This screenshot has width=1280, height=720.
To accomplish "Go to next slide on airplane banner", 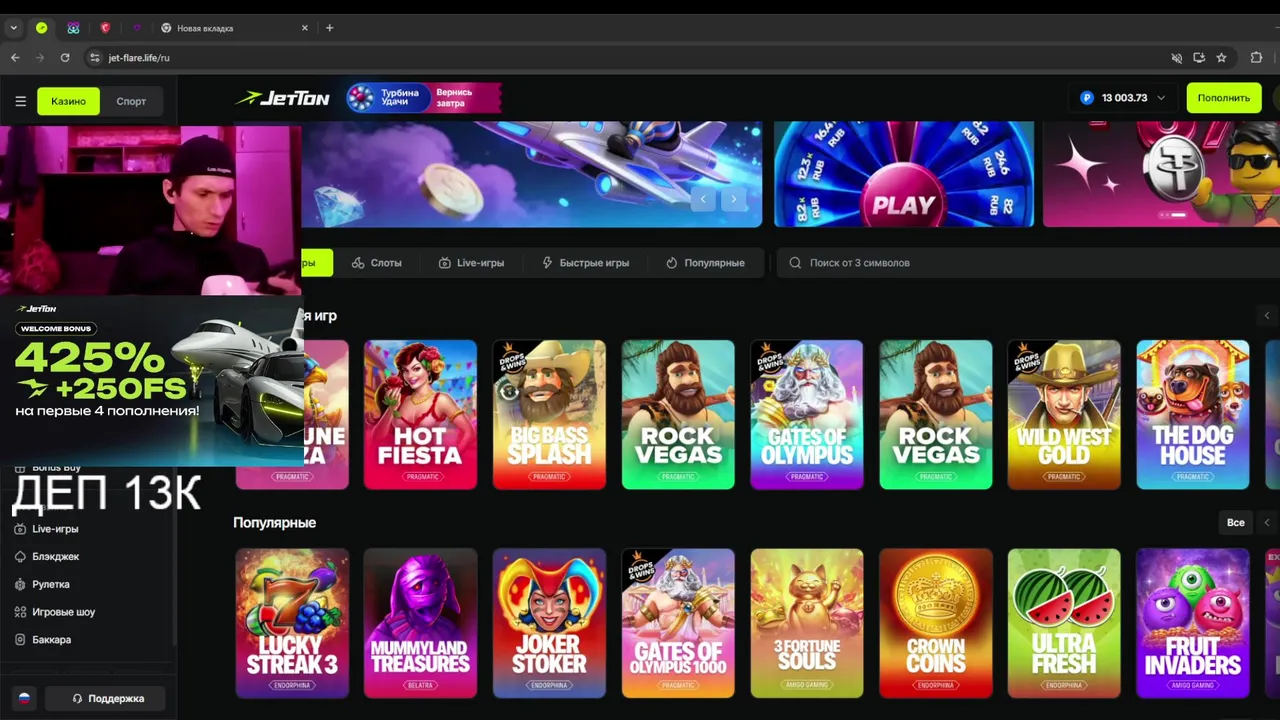I will pyautogui.click(x=733, y=199).
